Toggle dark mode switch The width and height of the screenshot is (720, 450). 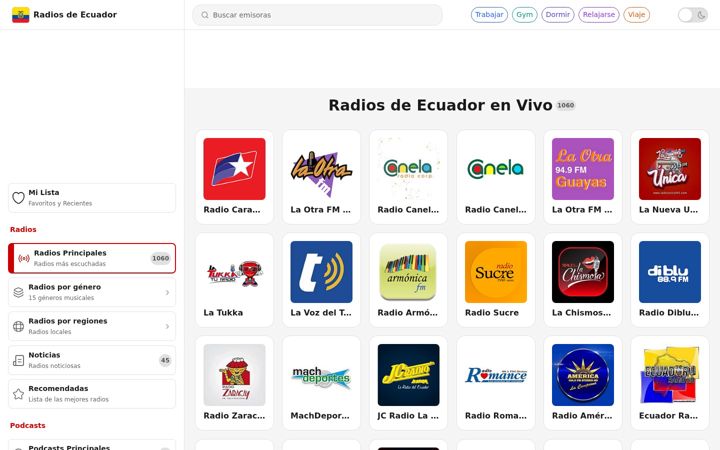click(692, 15)
